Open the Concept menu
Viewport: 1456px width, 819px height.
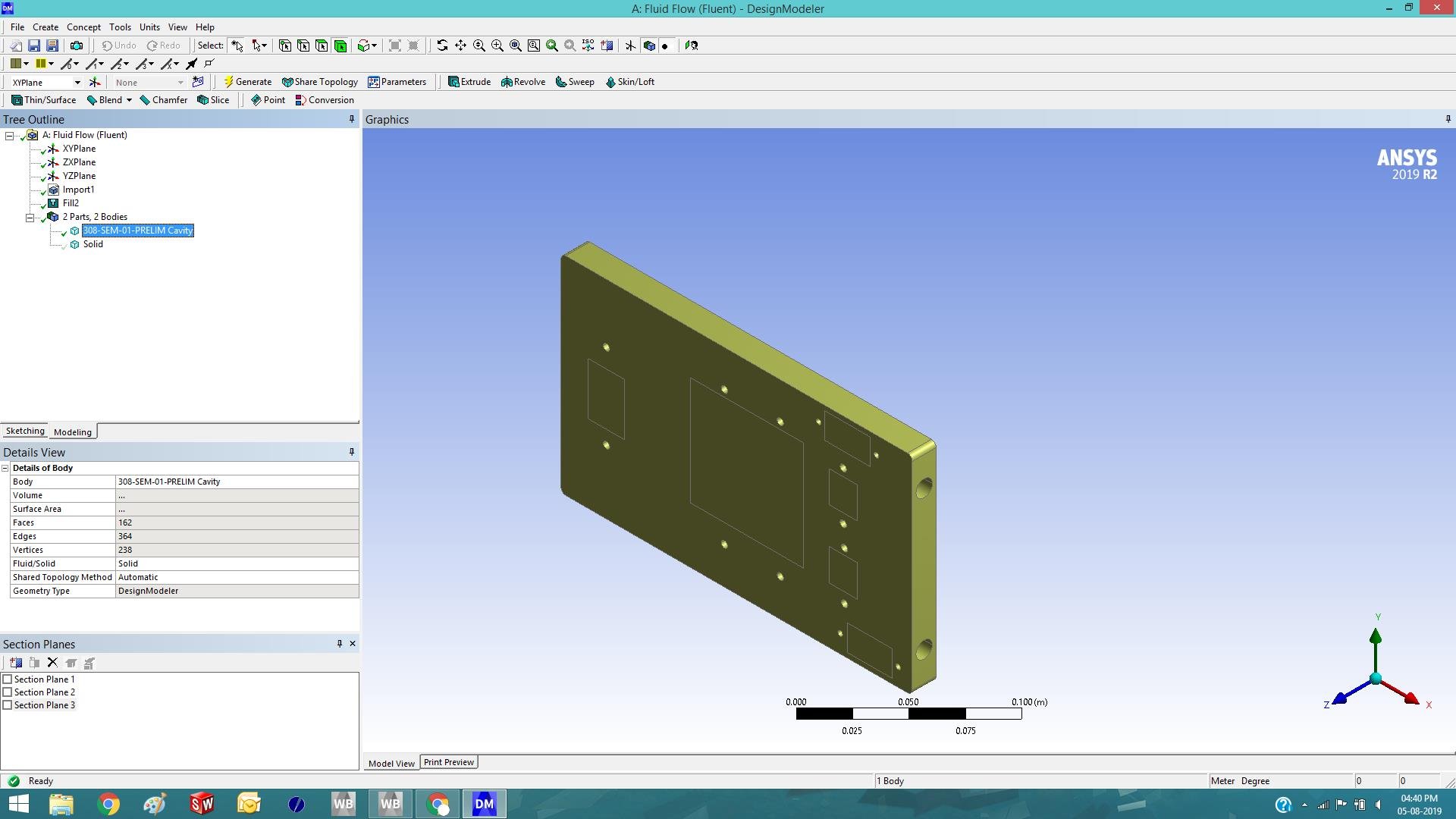pyautogui.click(x=83, y=27)
